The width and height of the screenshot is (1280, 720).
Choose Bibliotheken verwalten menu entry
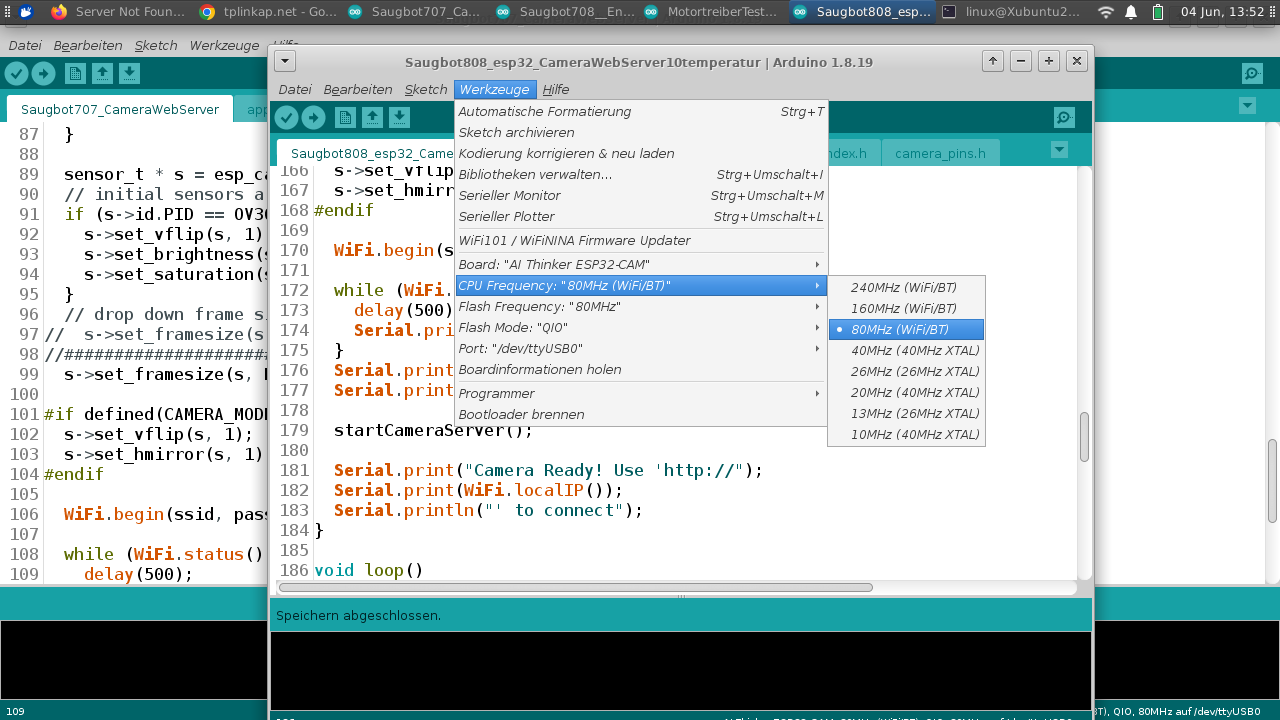[641, 174]
